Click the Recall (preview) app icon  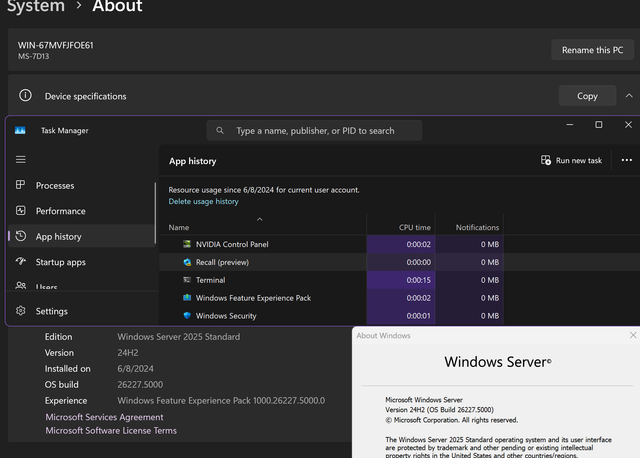click(x=187, y=262)
